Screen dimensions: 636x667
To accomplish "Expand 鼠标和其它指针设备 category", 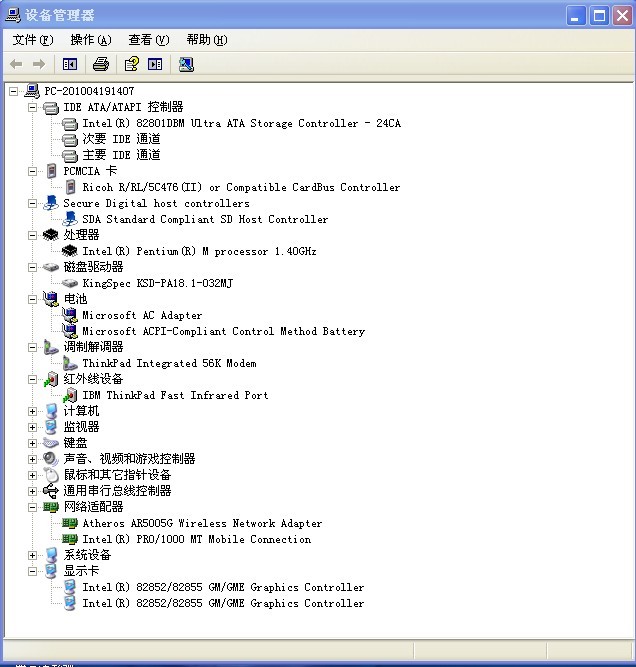I will tap(32, 475).
